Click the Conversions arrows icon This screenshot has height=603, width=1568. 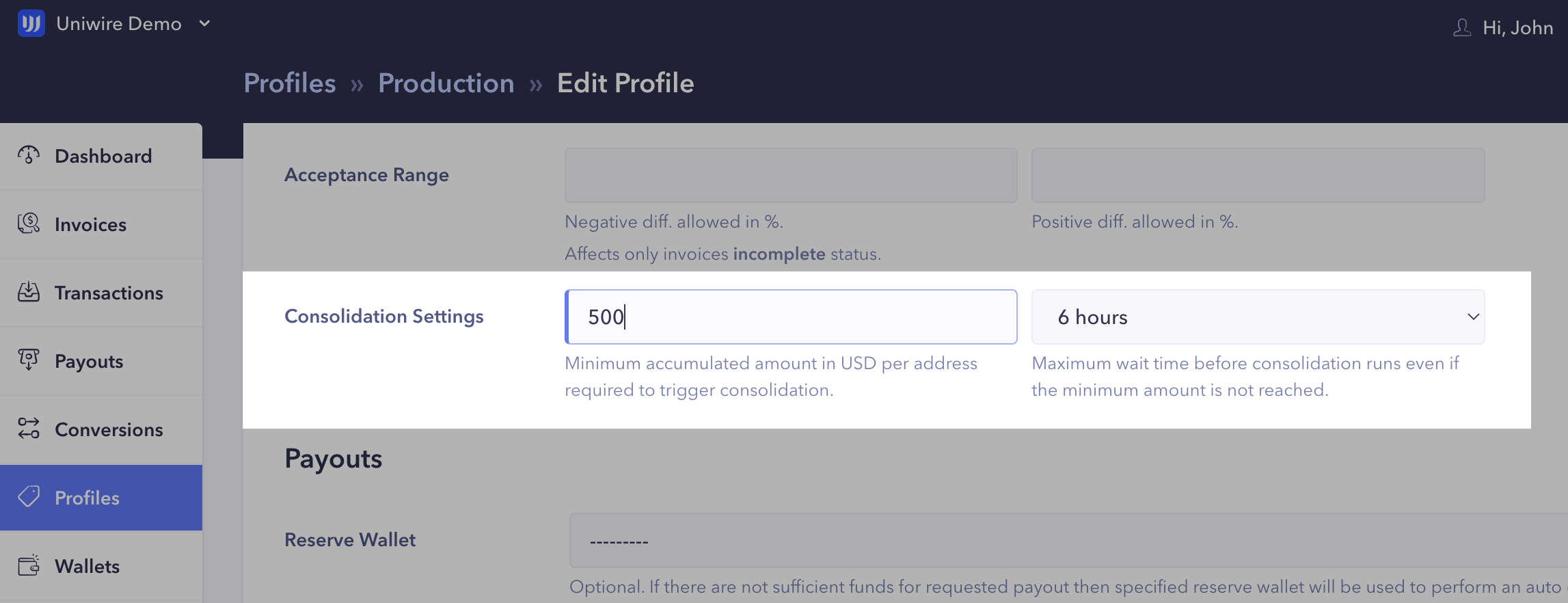point(29,429)
